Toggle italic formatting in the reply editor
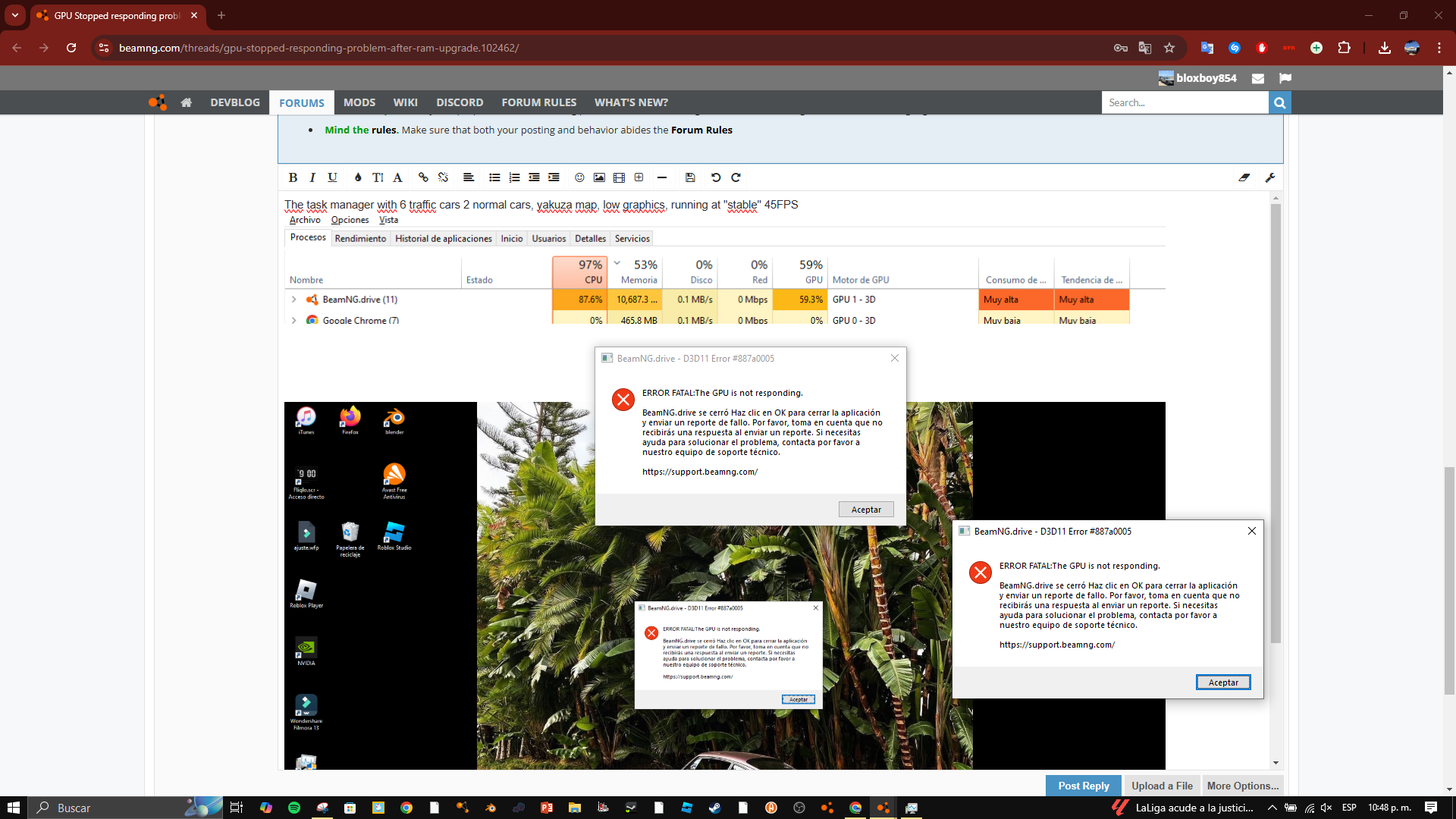 [312, 177]
